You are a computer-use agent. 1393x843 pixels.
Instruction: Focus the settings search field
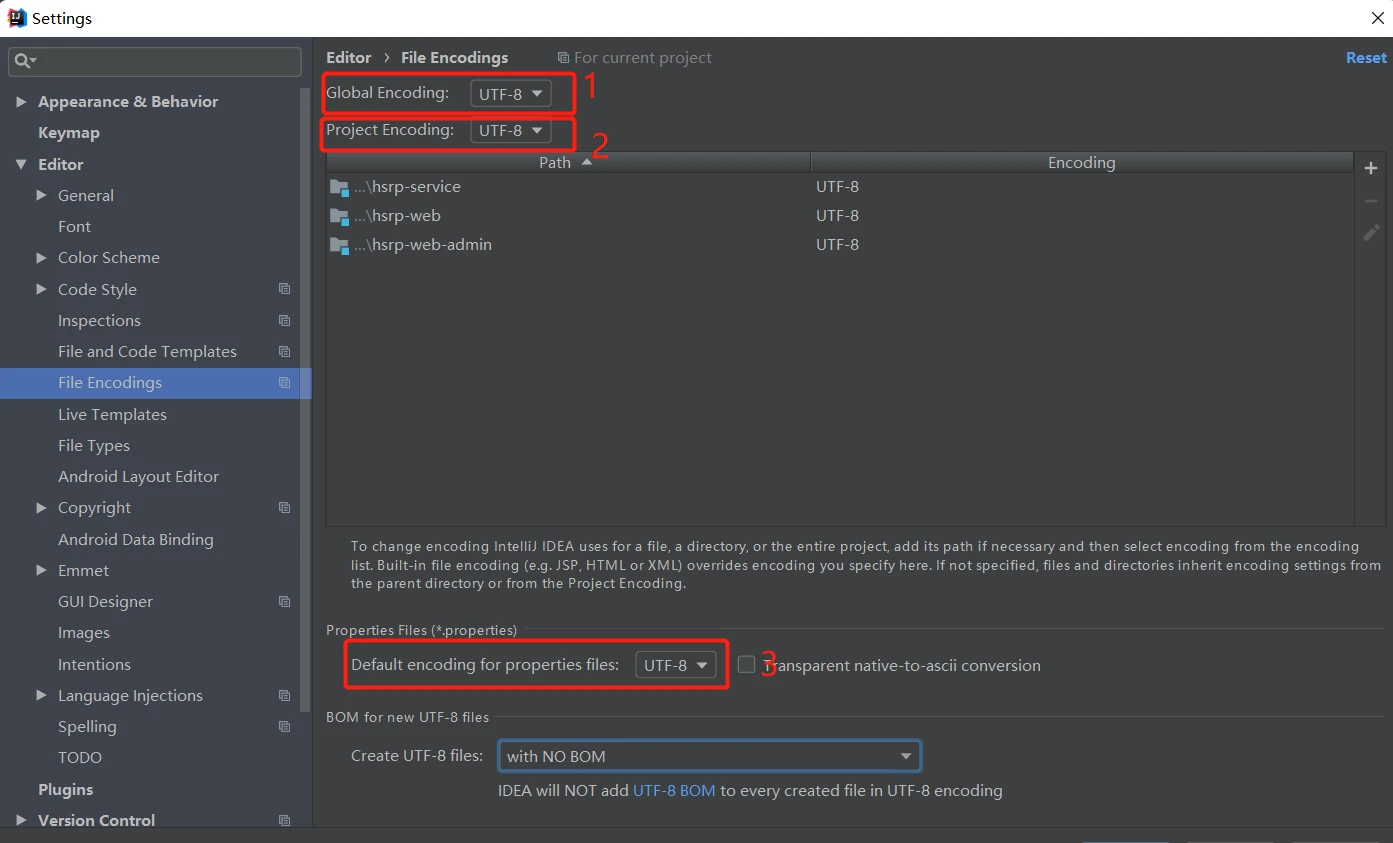pos(155,62)
